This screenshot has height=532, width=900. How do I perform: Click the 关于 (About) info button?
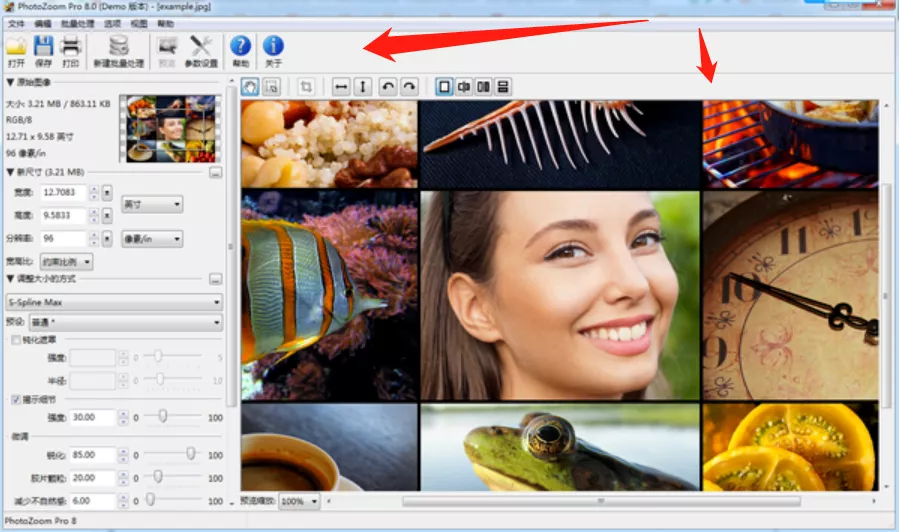point(273,49)
